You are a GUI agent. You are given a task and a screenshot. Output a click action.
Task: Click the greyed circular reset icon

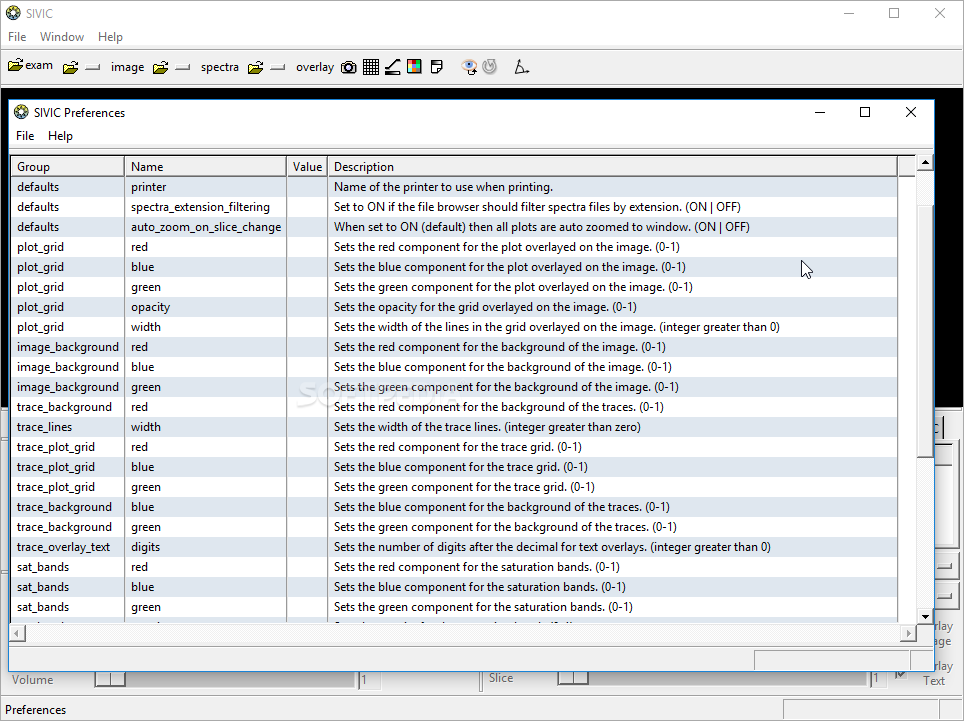pyautogui.click(x=489, y=66)
